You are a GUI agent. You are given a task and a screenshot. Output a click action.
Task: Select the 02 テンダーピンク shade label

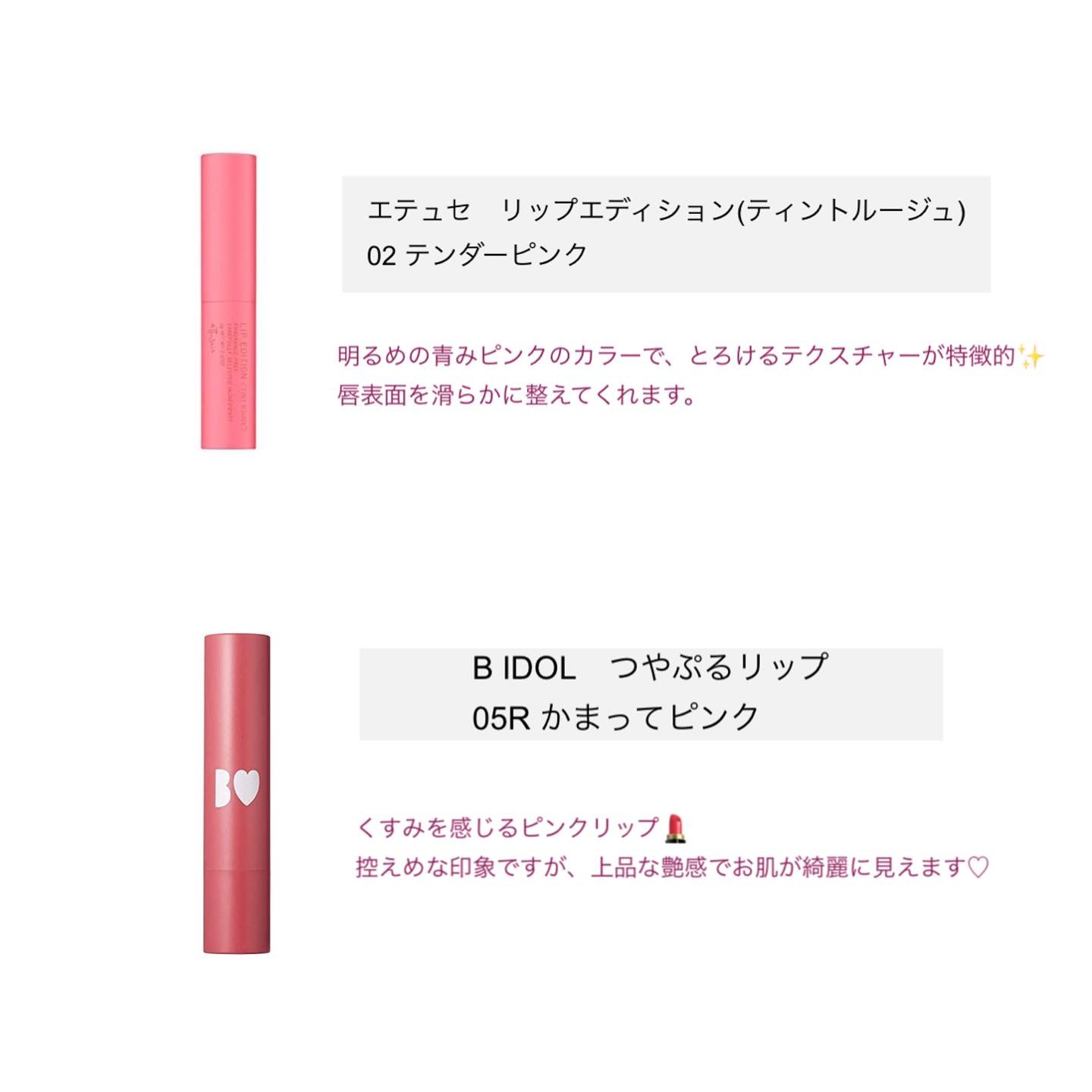477,255
